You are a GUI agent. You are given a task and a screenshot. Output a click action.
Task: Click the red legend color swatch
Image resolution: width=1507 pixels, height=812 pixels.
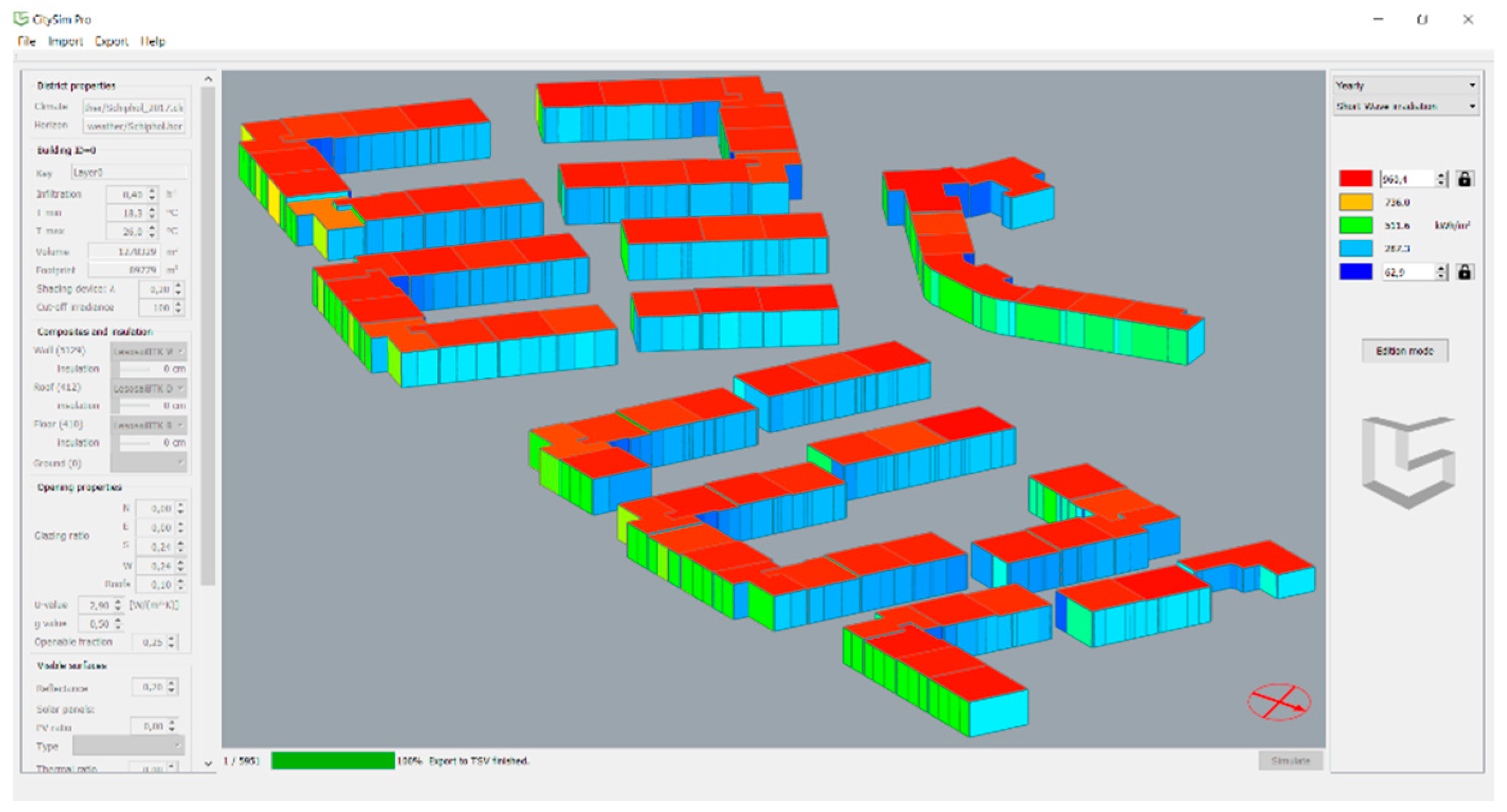(1355, 179)
